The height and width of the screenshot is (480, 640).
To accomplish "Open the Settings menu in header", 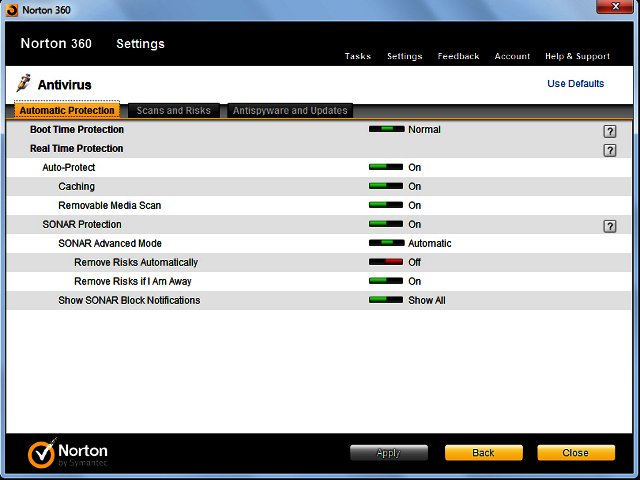I will [x=404, y=56].
